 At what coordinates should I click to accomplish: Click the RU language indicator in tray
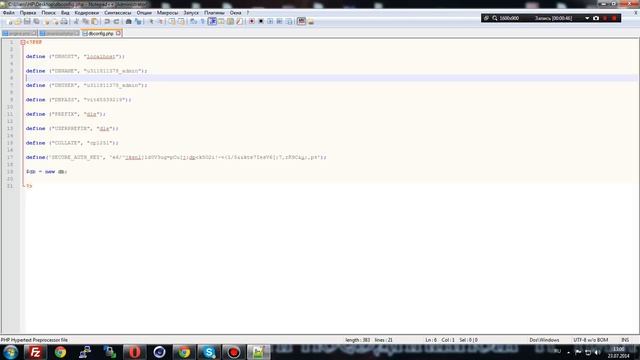point(558,351)
